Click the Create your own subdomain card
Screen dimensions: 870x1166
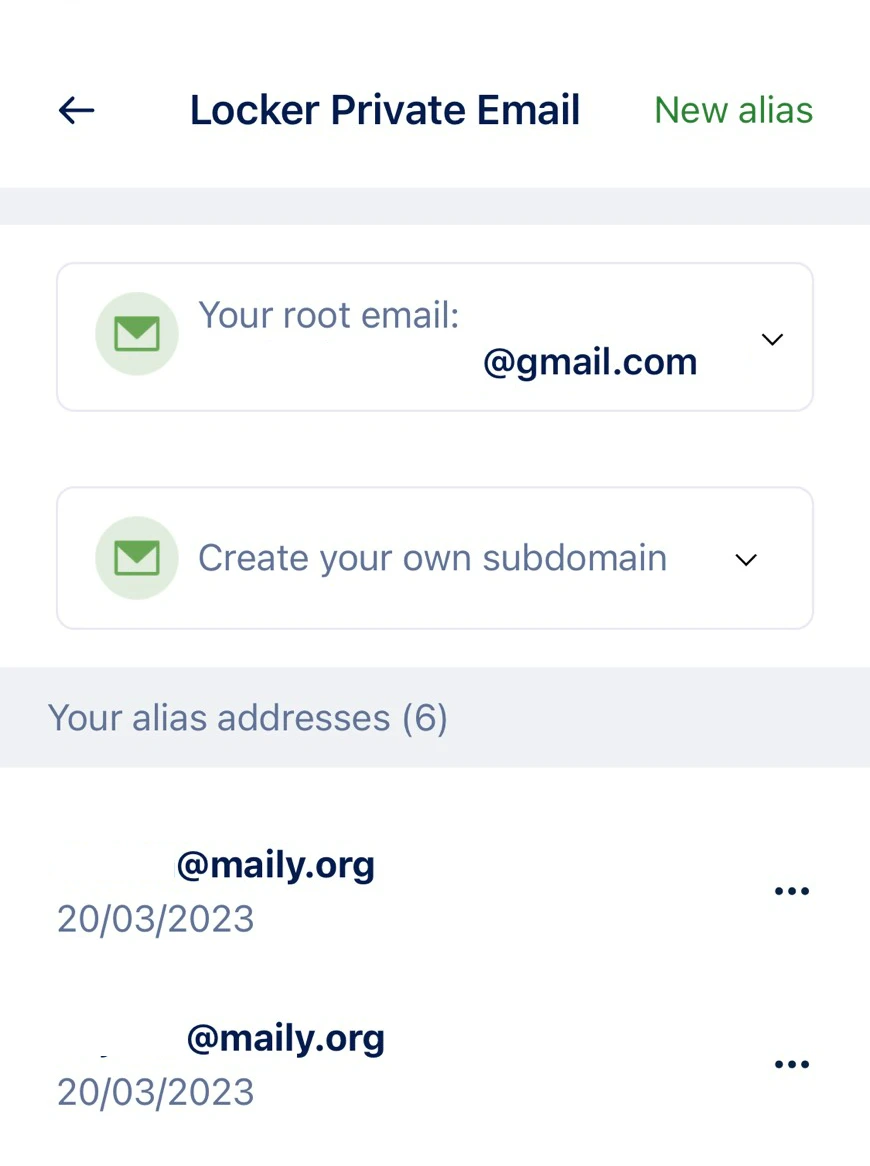click(435, 558)
